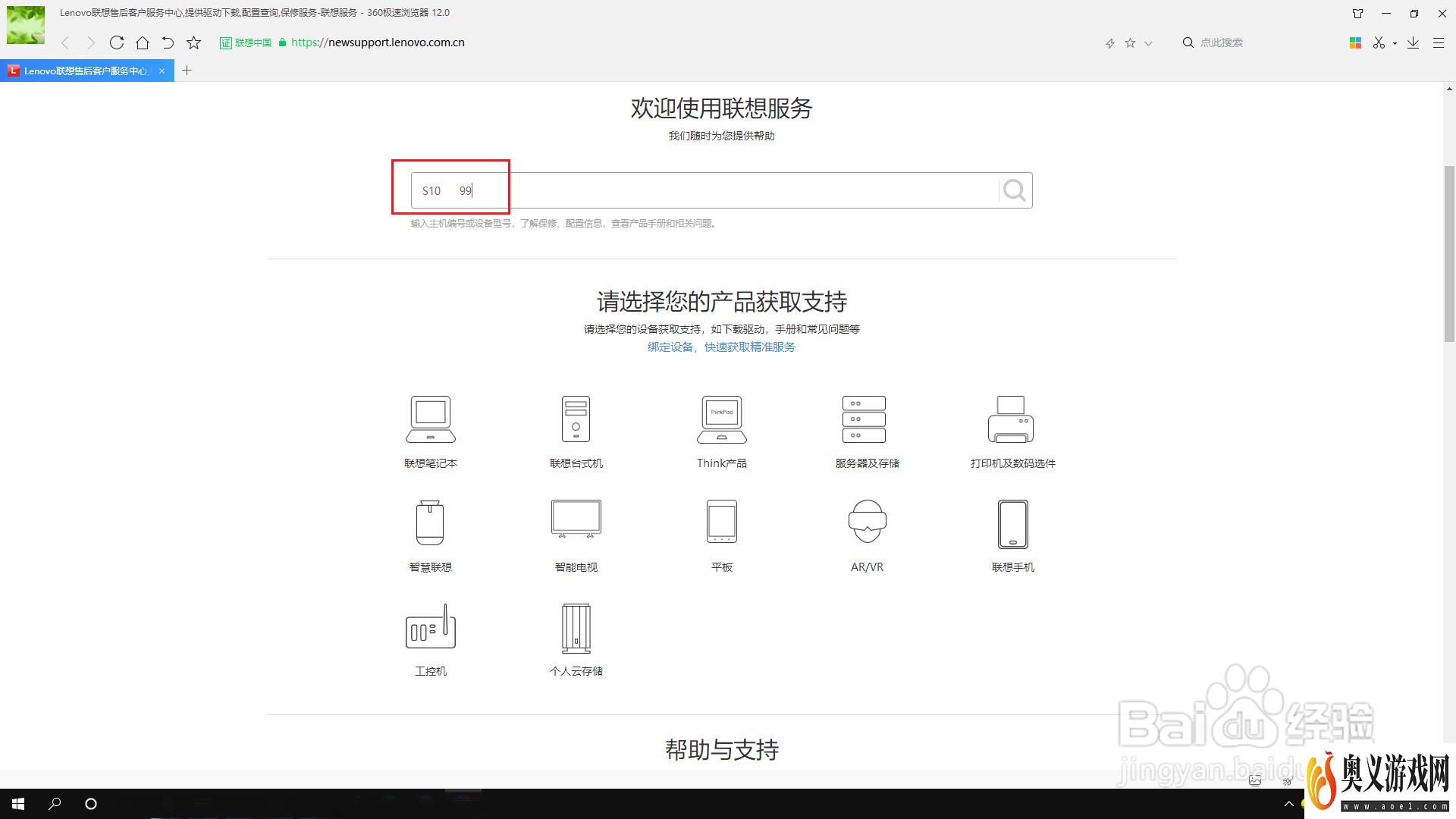
Task: Click the 服务器及存储 text label
Action: click(868, 463)
